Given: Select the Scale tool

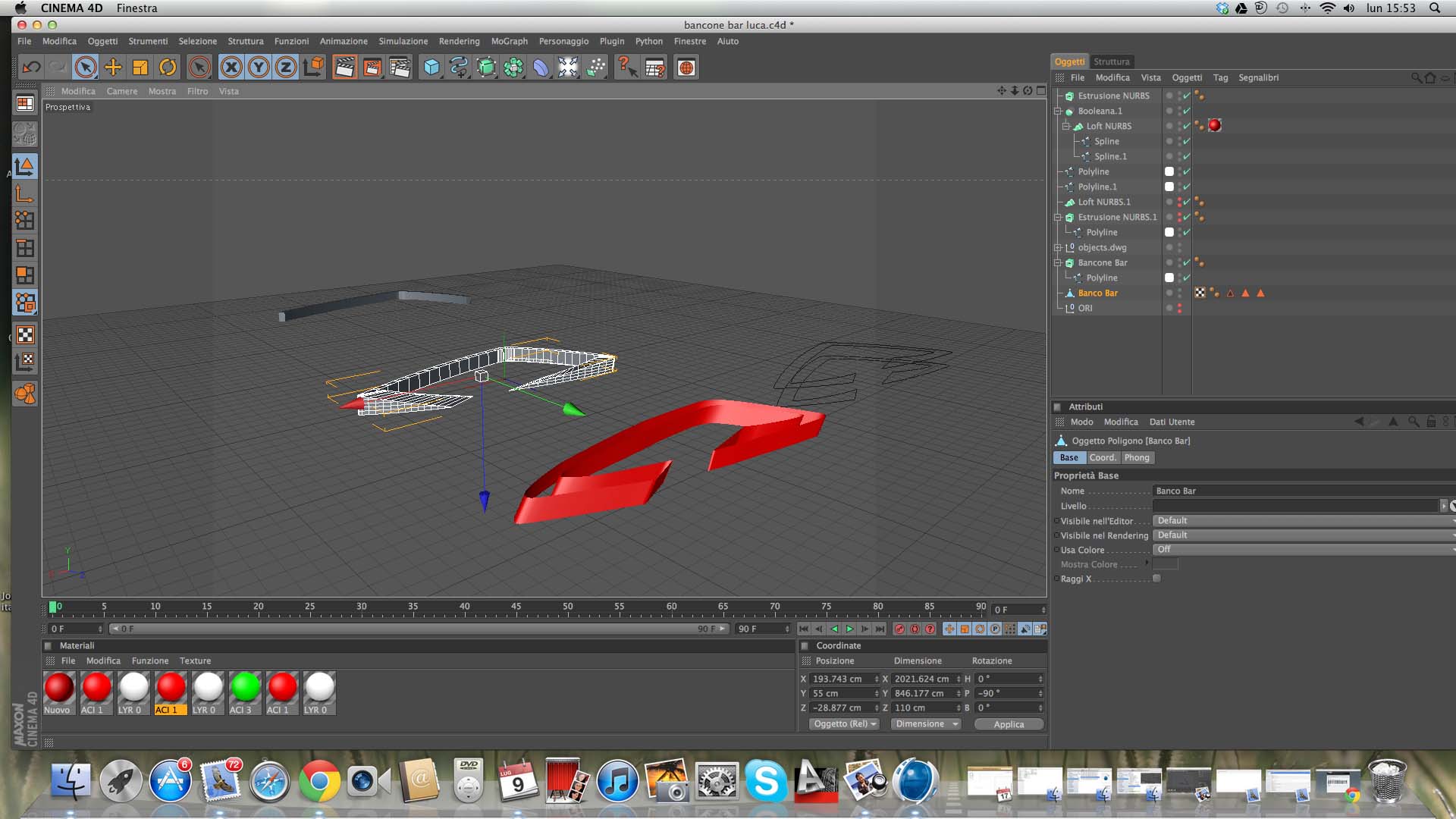Looking at the screenshot, I should [140, 67].
